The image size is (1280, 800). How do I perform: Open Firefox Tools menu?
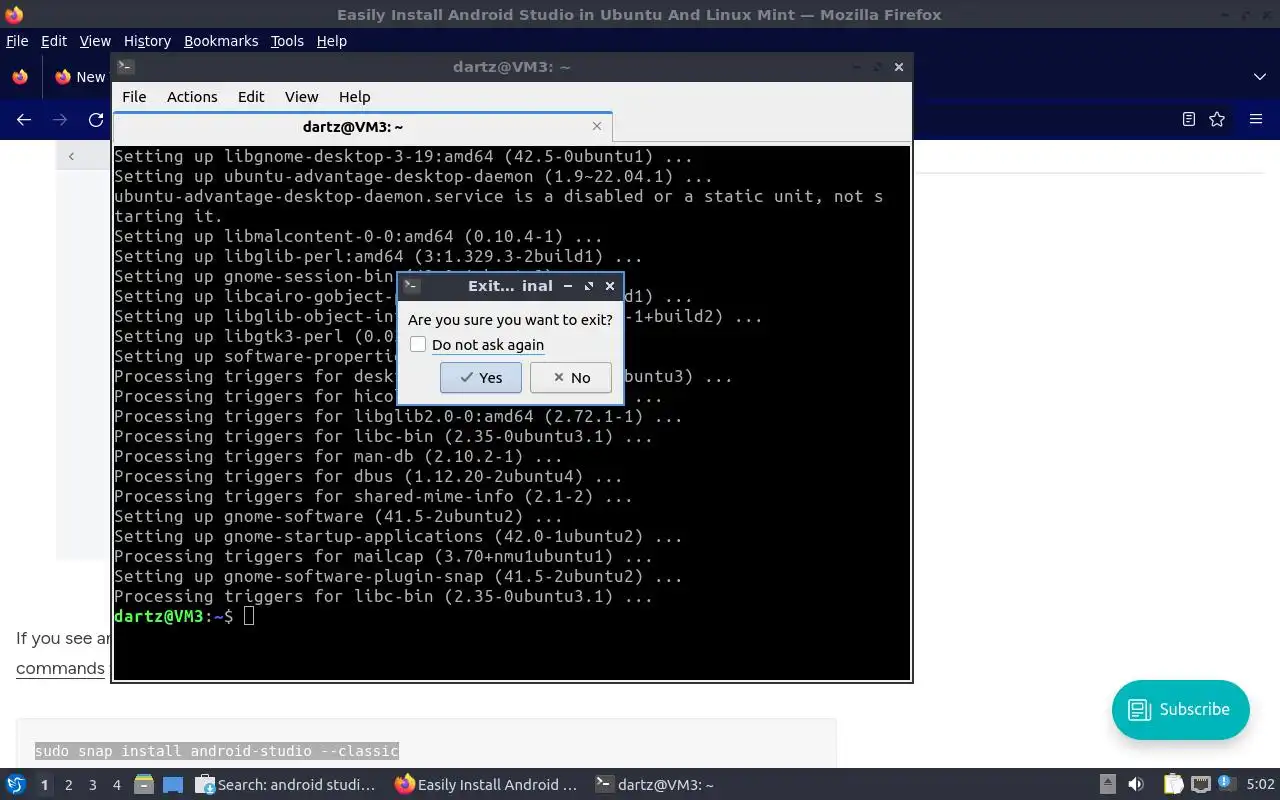point(287,41)
